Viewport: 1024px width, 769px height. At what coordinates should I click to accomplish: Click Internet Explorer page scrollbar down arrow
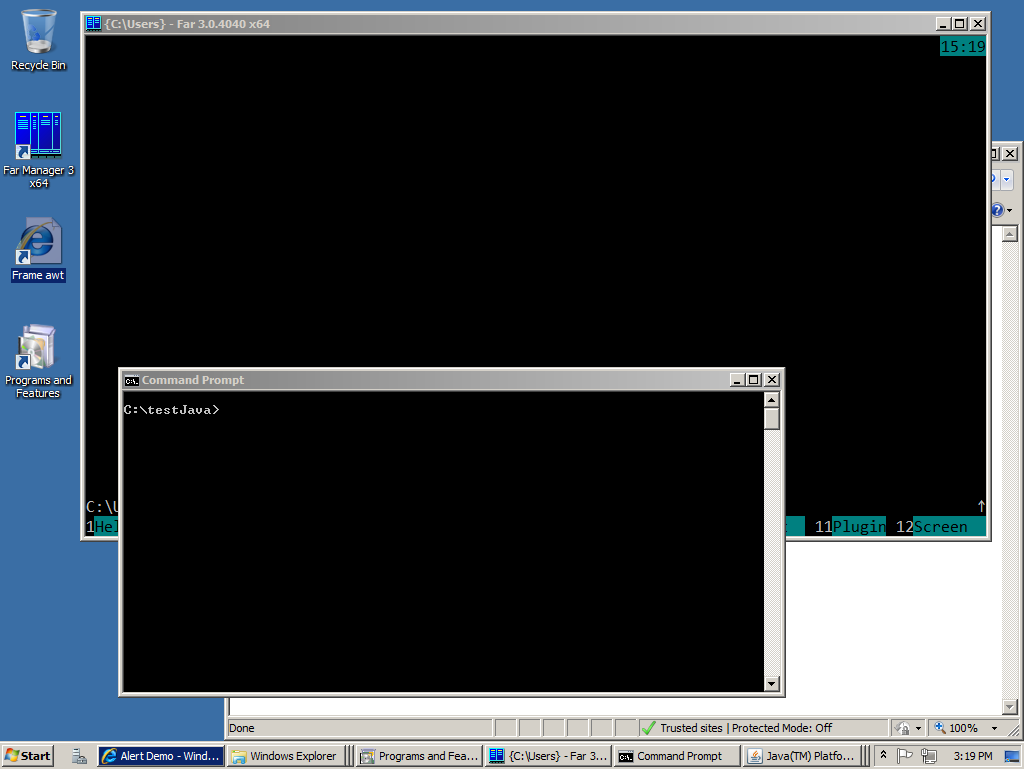coord(1010,707)
